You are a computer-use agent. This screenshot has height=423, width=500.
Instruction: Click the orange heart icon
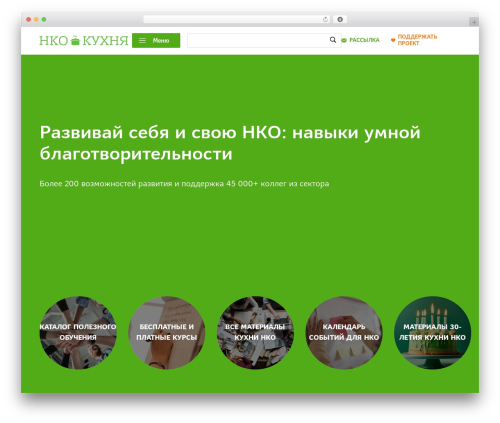[x=393, y=40]
